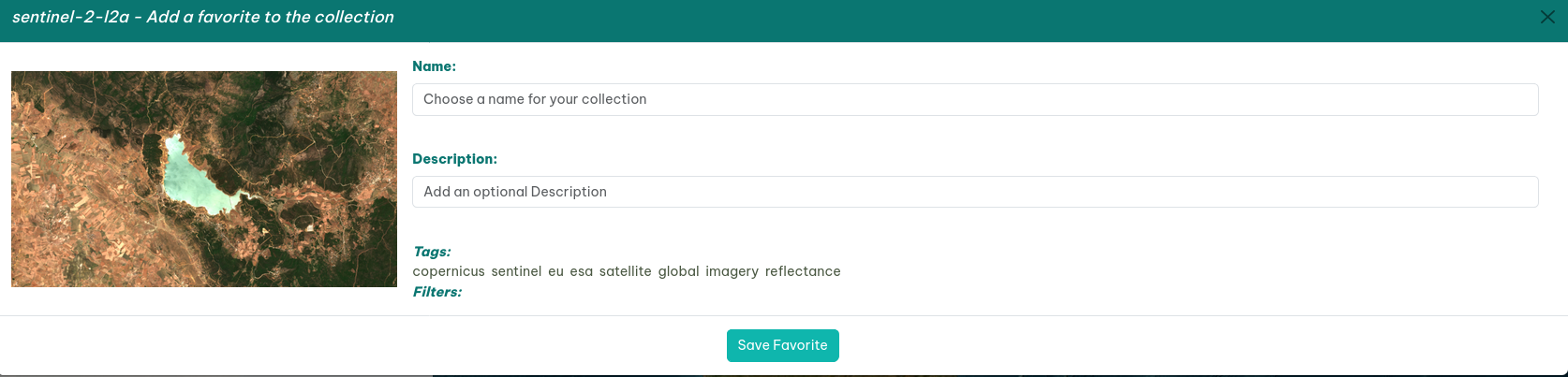
Task: Close the Add a favorite dialog
Action: pyautogui.click(x=1547, y=17)
